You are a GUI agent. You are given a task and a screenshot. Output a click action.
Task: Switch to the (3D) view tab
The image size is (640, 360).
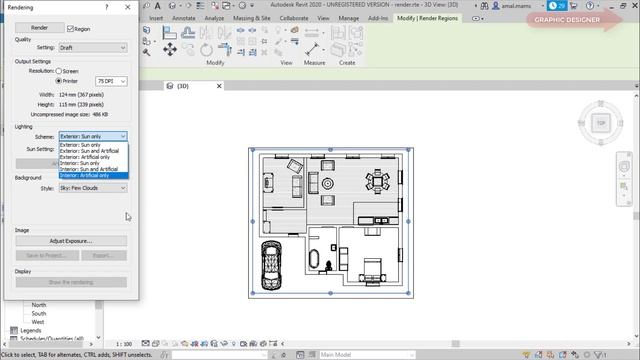pyautogui.click(x=183, y=86)
